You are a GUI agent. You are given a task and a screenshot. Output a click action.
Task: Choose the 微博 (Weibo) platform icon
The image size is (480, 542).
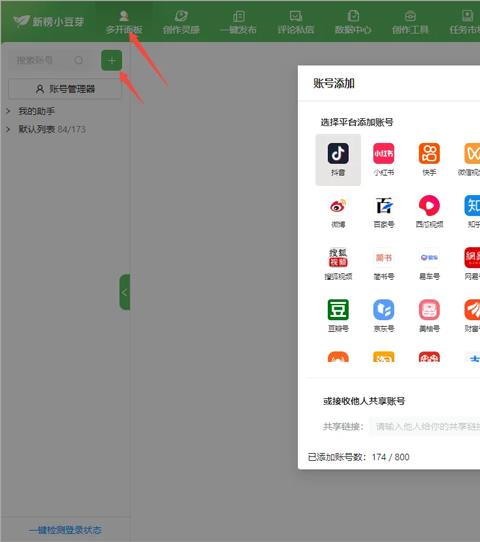pos(338,206)
